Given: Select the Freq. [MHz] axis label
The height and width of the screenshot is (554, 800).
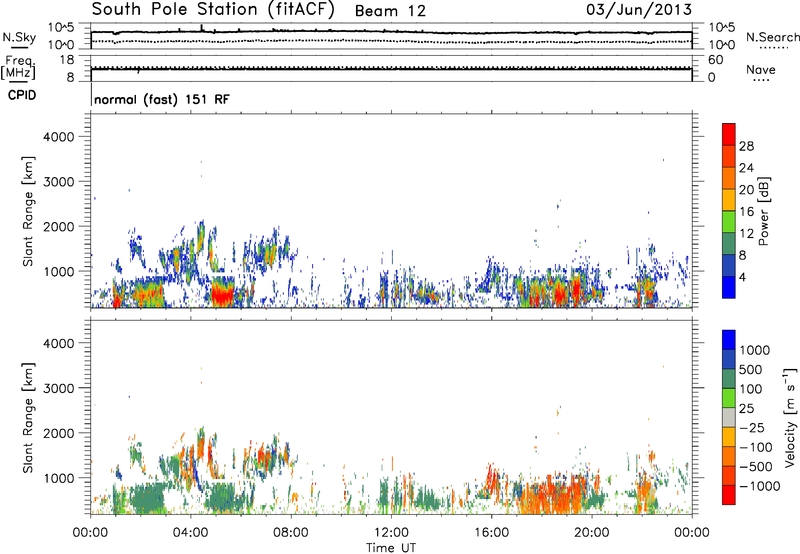Looking at the screenshot, I should point(18,68).
